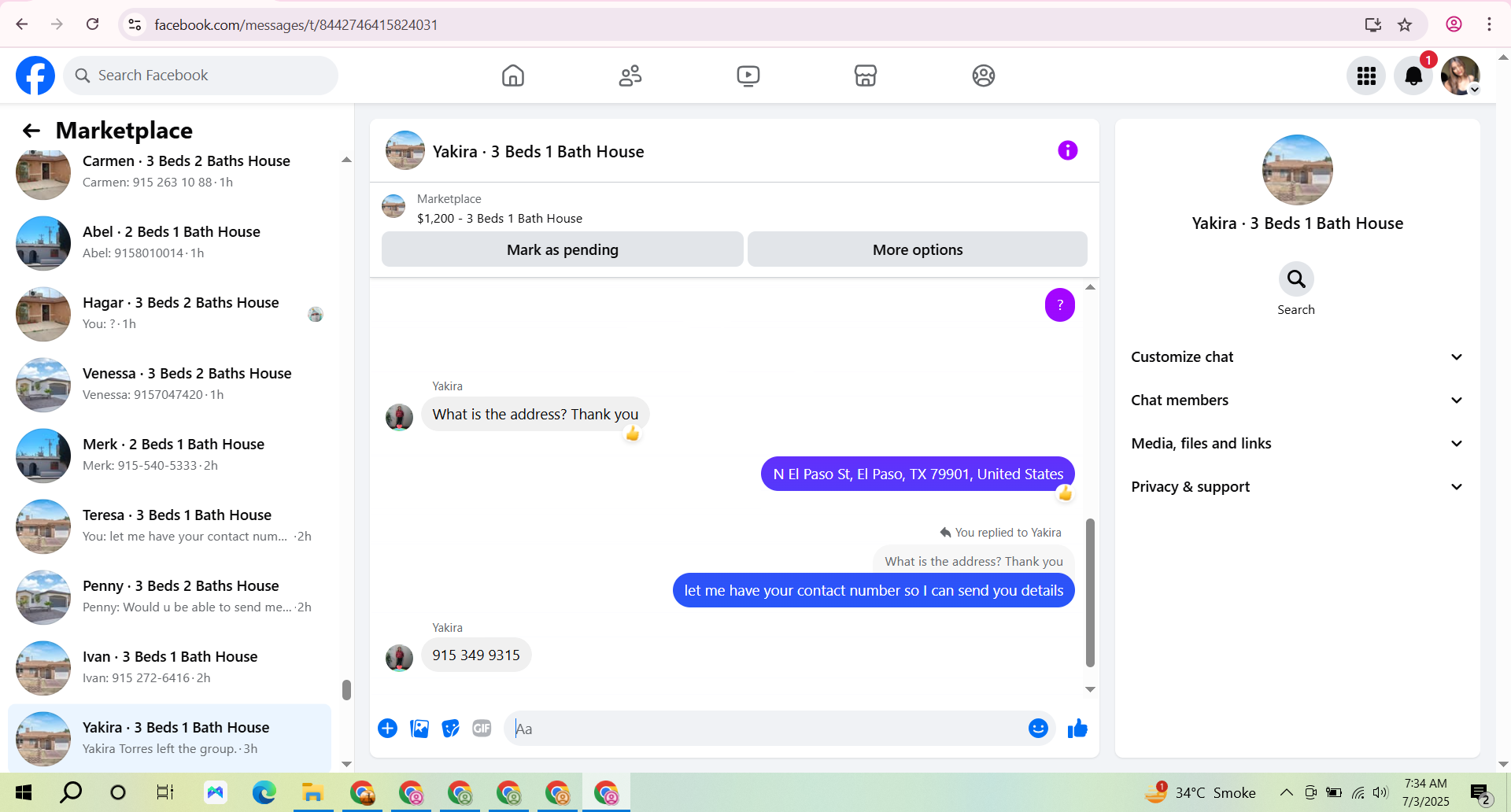Open Microsoft Edge from taskbar
Screen dimensions: 1511x812
point(264,792)
